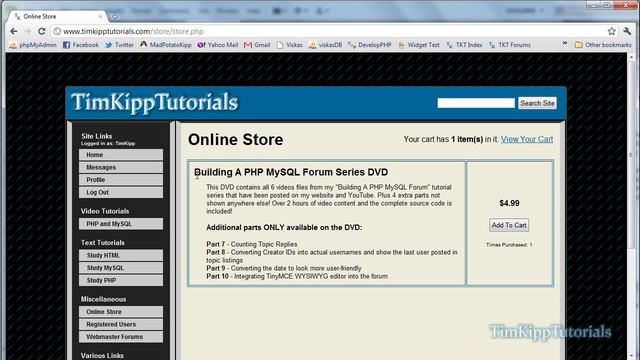Click the scrollbar up arrow

(x=631, y=57)
